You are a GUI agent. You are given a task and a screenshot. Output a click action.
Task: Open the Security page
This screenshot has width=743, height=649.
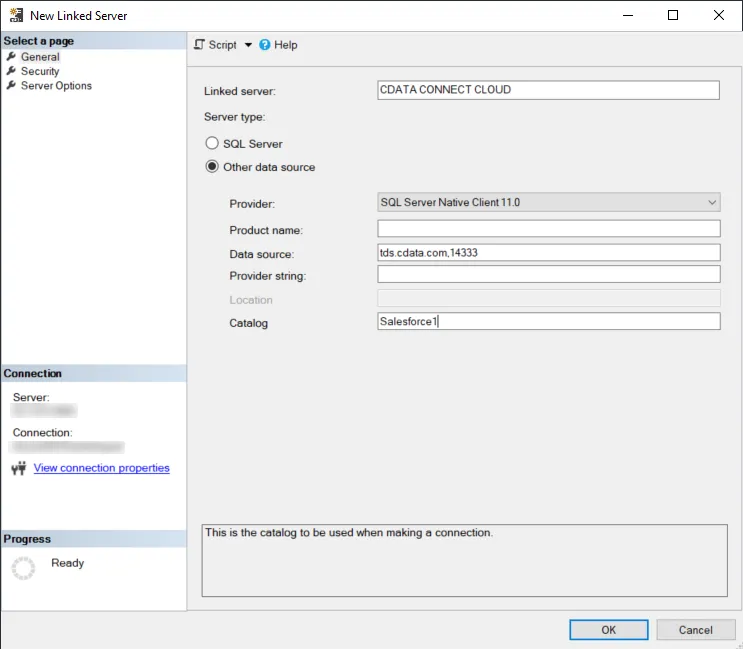40,71
